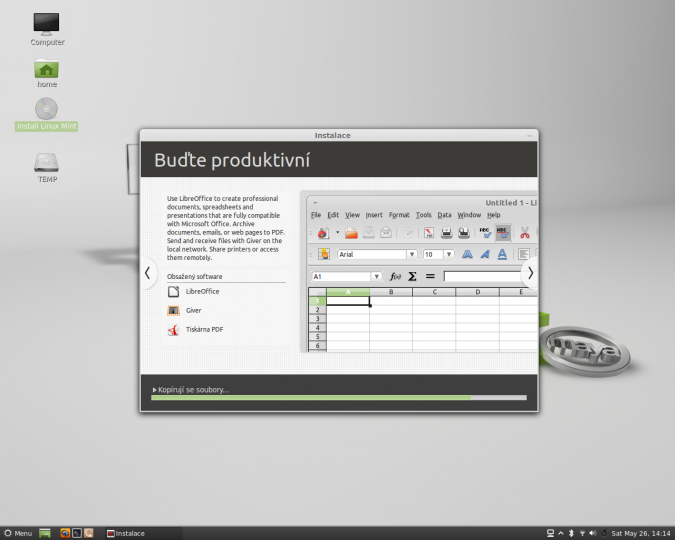Click the orange Open folder icon
Viewport: 675px width, 540px height.
(351, 233)
